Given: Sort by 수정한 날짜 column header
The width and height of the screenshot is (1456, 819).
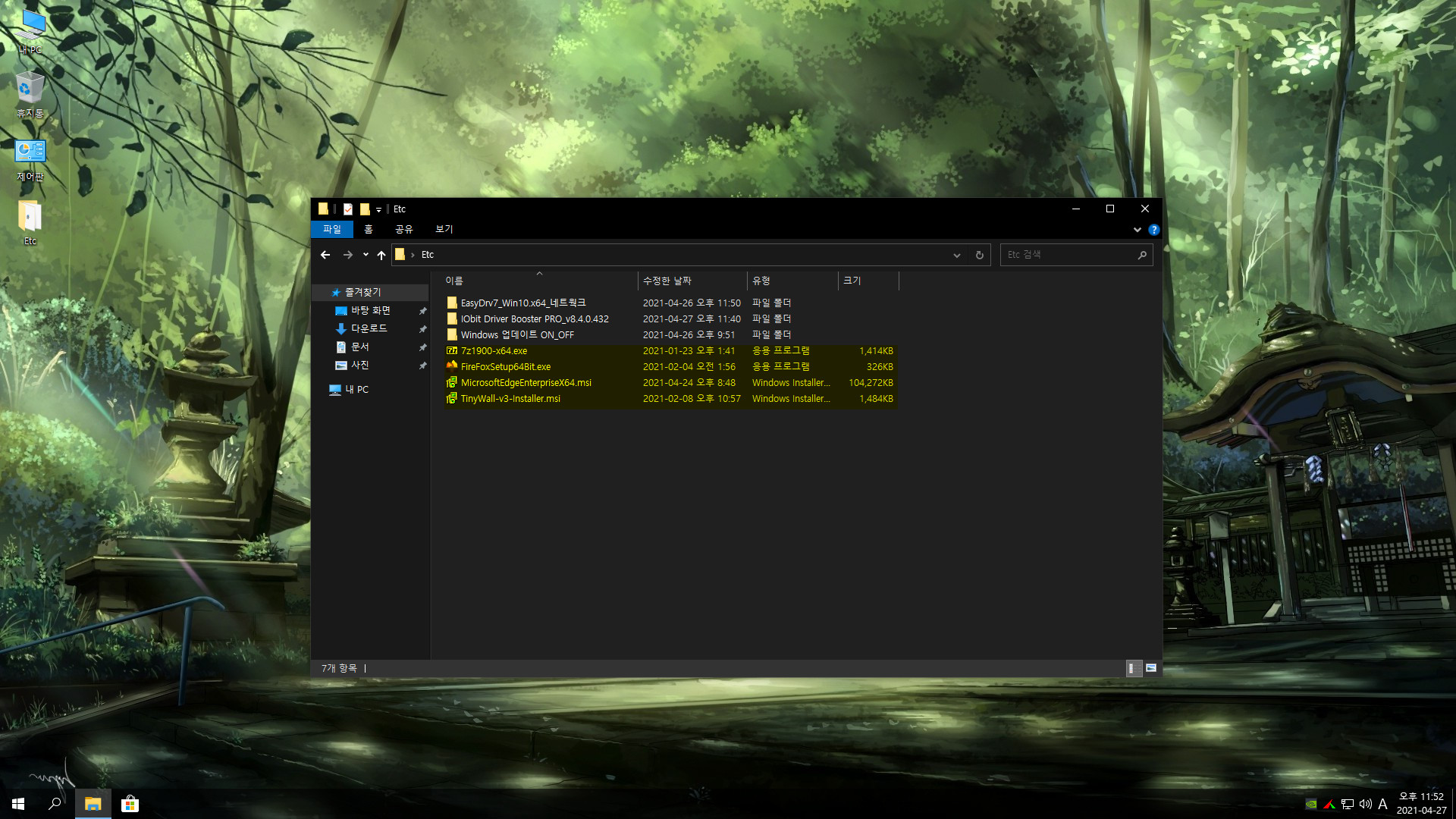Looking at the screenshot, I should pyautogui.click(x=692, y=281).
